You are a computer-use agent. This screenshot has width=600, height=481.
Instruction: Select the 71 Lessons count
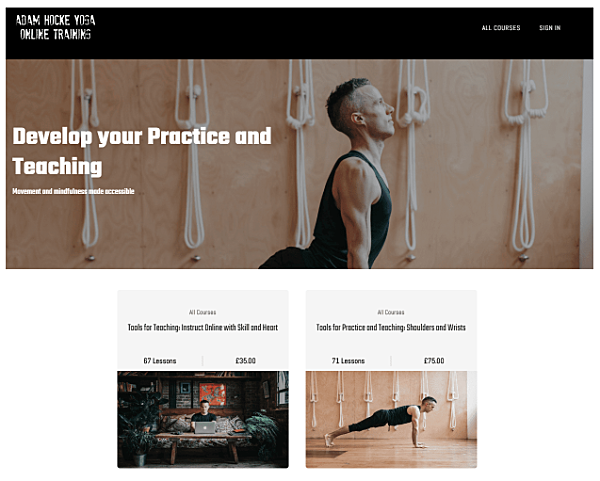(348, 360)
